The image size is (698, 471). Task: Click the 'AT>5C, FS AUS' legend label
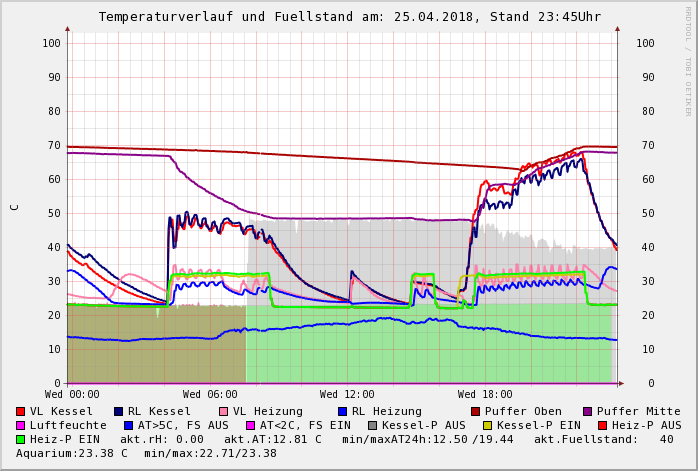[183, 425]
